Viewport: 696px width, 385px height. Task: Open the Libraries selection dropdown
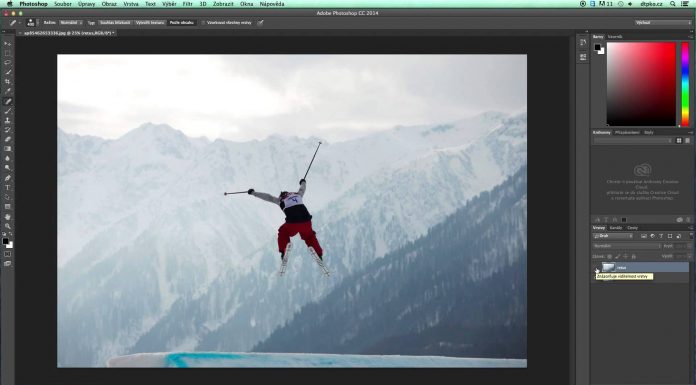click(633, 140)
